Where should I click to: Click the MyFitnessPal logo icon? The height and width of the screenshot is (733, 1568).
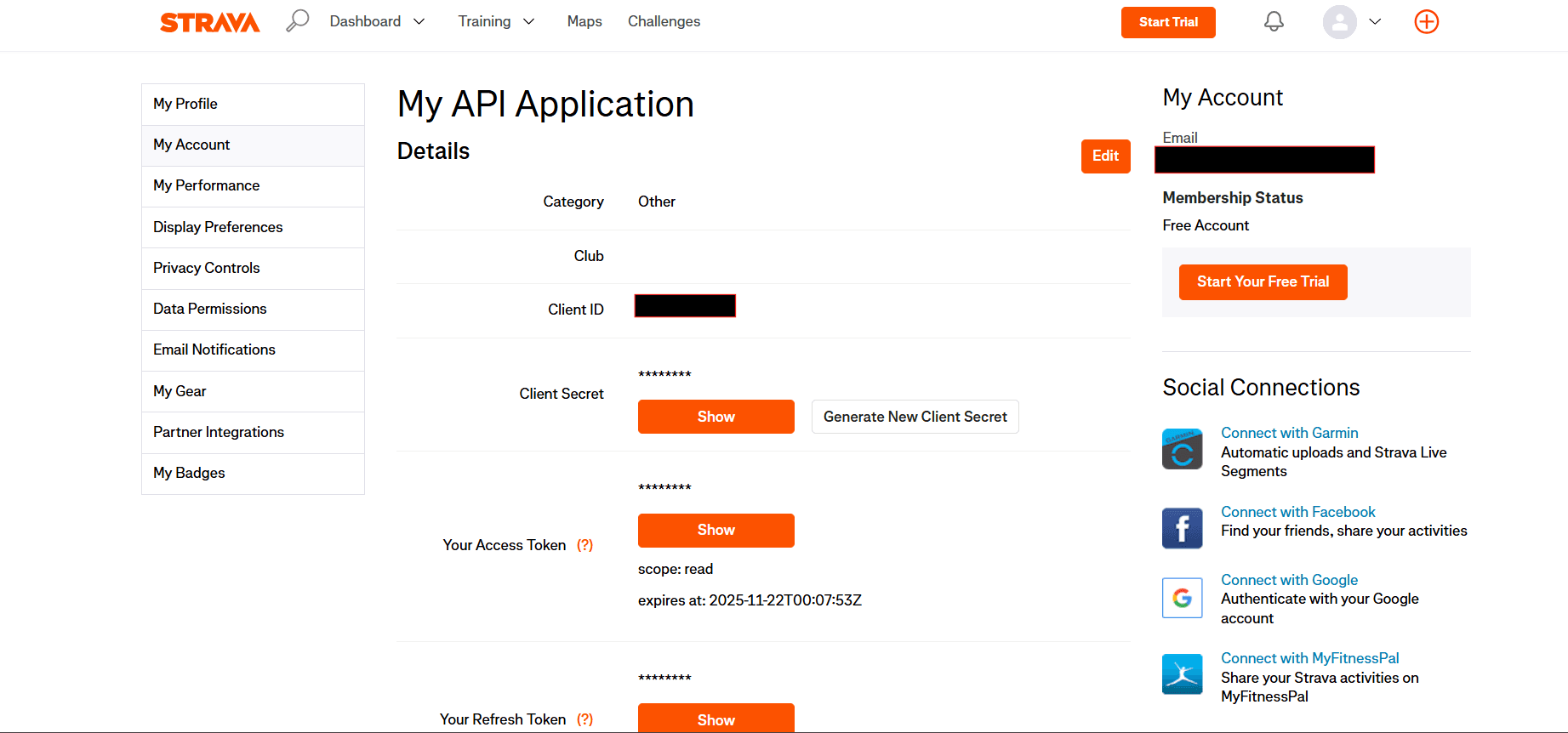pyautogui.click(x=1183, y=674)
